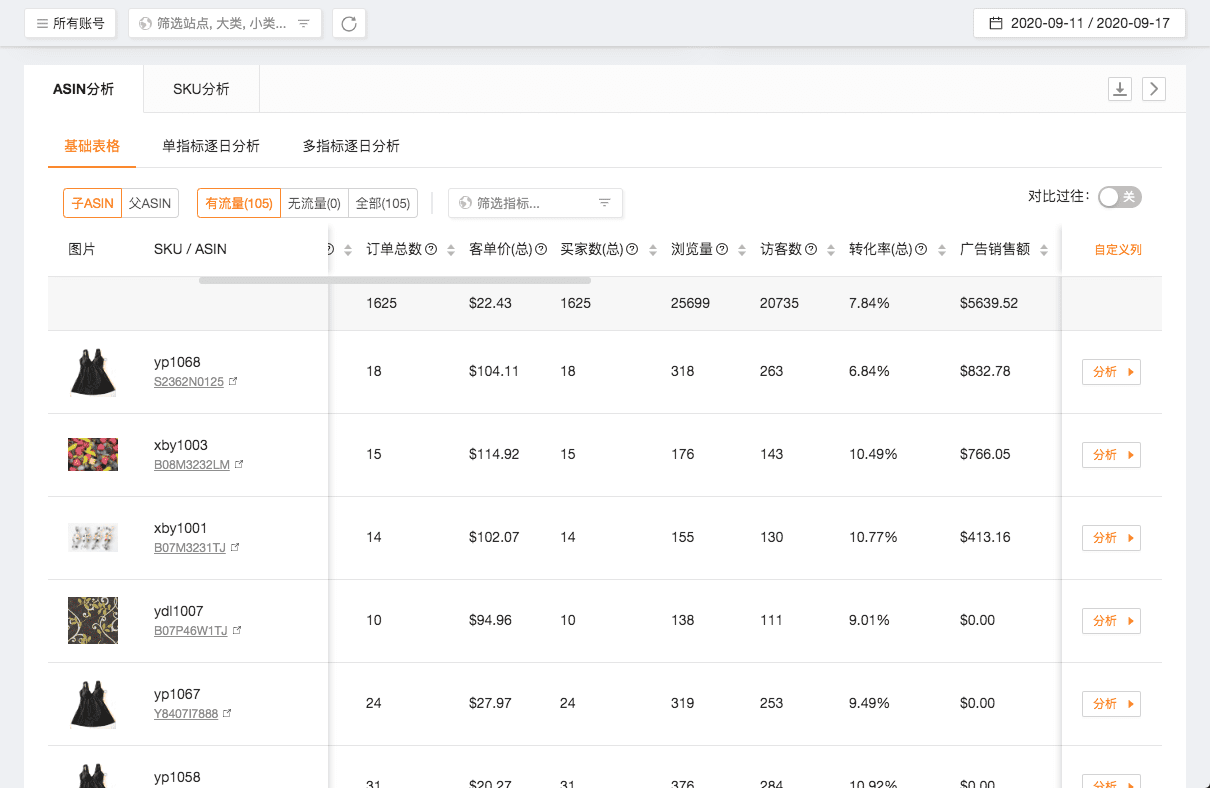Select the 无流量(0) filter
Screen dimensions: 1210x788
coord(314,203)
